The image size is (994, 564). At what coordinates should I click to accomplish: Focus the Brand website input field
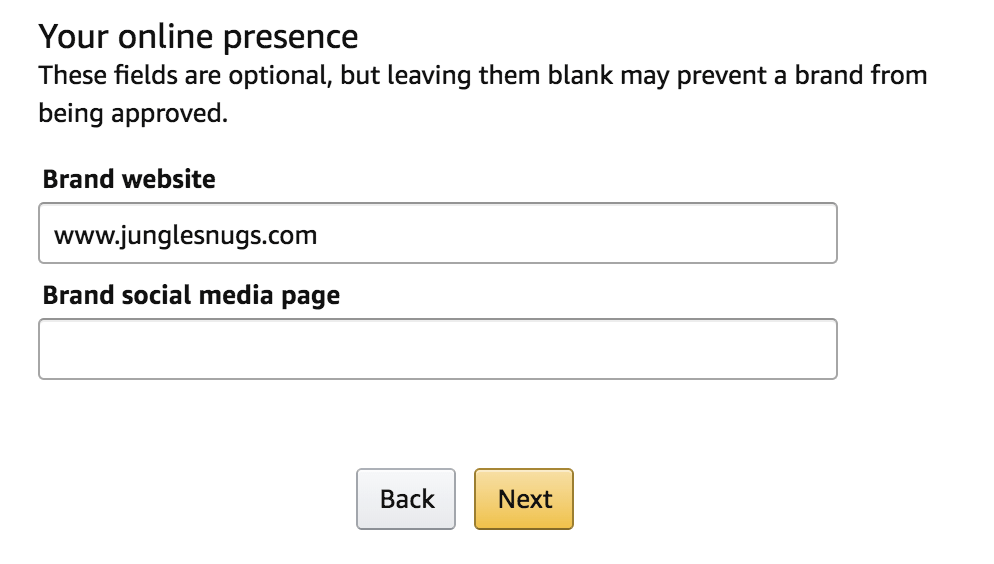[437, 234]
